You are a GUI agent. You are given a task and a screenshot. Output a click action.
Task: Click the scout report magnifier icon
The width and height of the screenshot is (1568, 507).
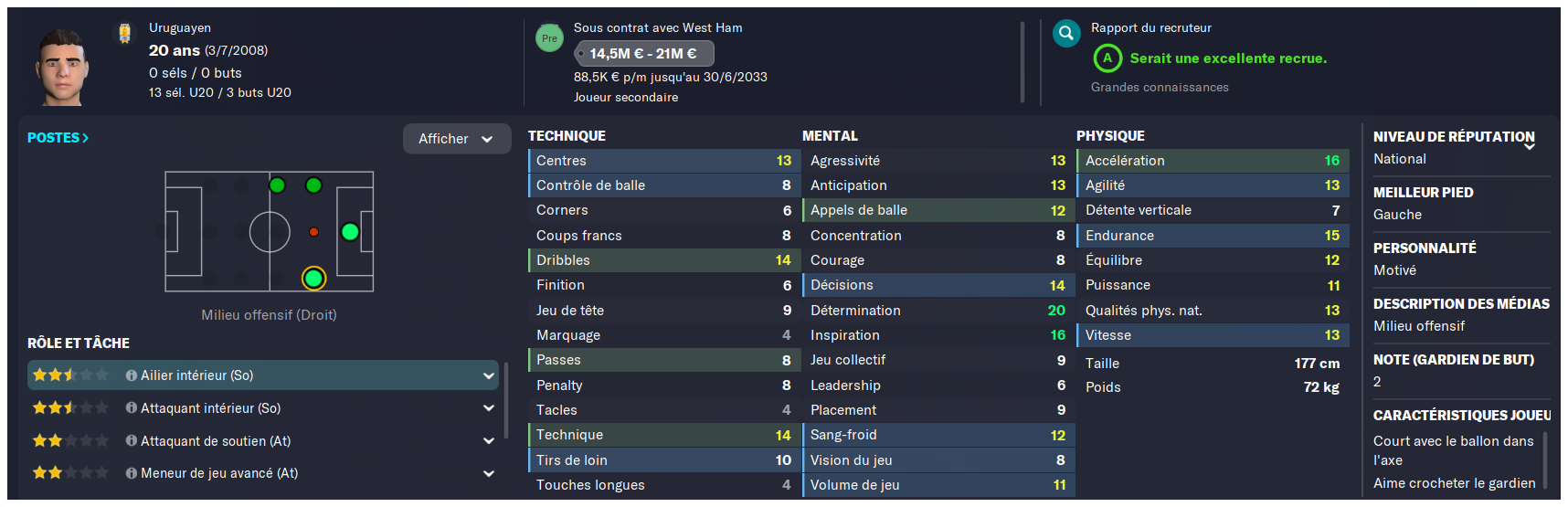click(x=1066, y=35)
